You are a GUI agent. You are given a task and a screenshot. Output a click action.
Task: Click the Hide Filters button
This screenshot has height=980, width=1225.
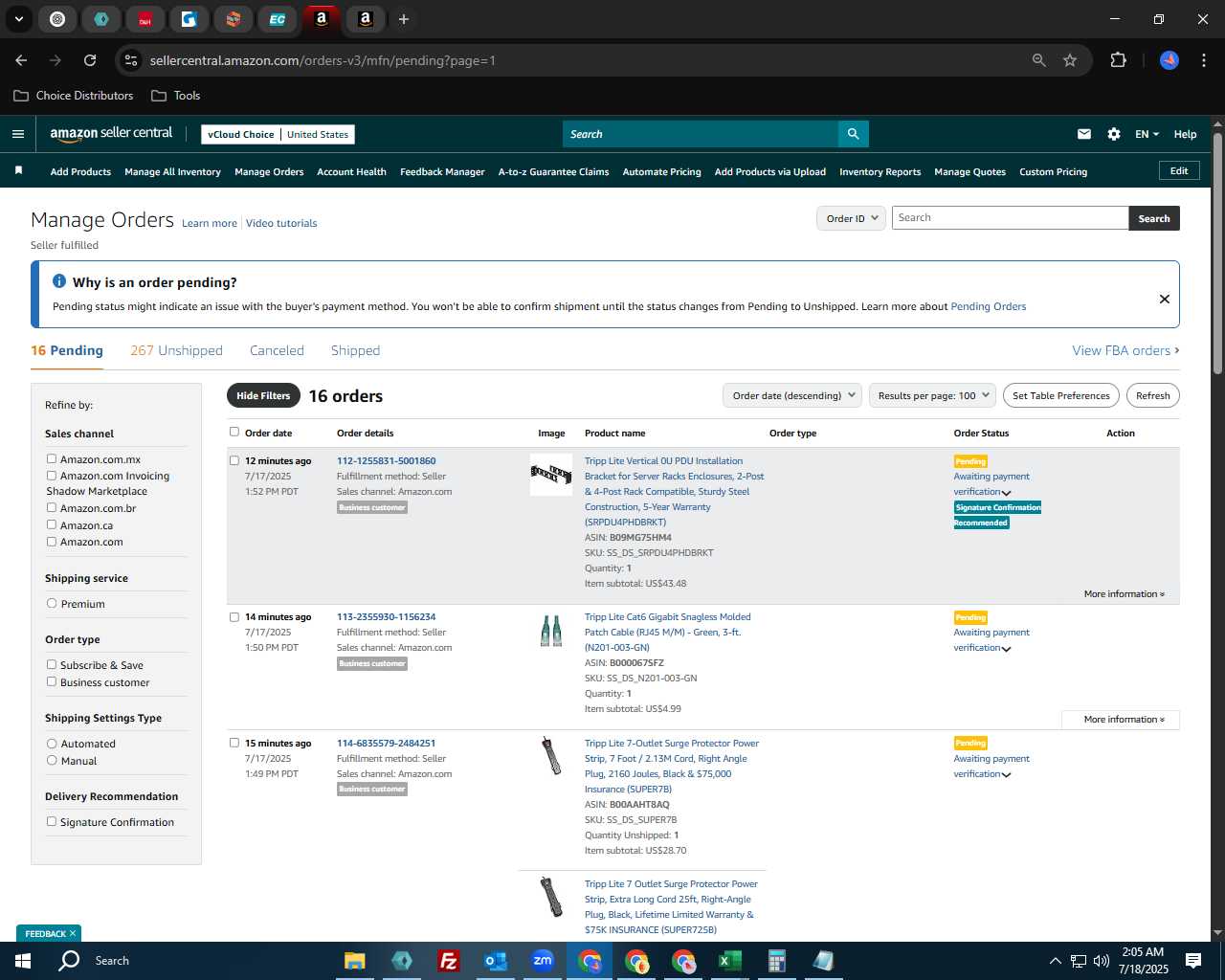tap(263, 395)
